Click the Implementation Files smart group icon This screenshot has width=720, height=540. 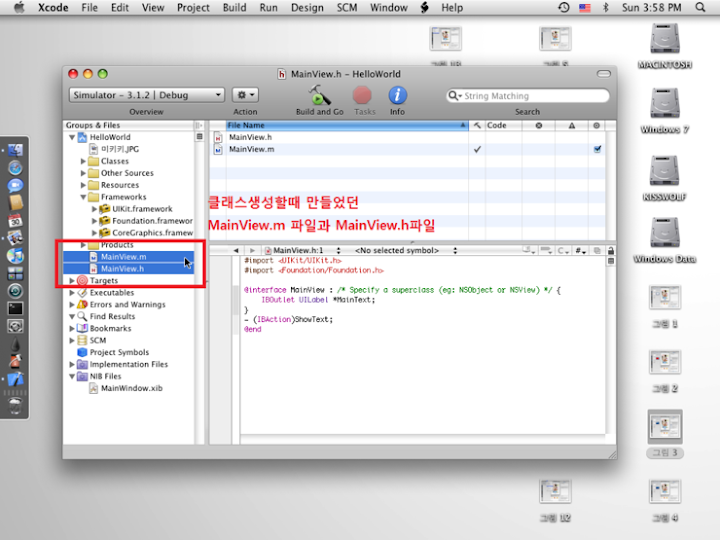82,364
